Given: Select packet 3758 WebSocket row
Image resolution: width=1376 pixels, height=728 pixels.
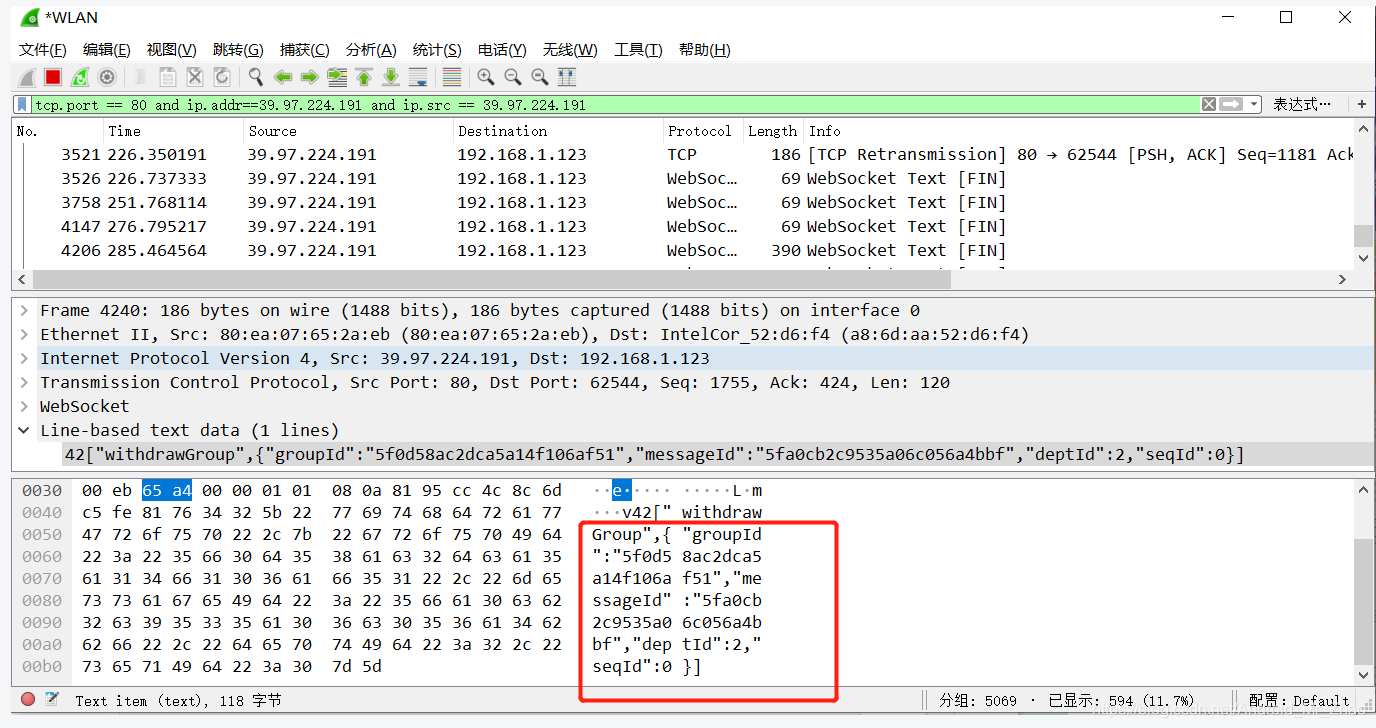Looking at the screenshot, I should point(683,203).
